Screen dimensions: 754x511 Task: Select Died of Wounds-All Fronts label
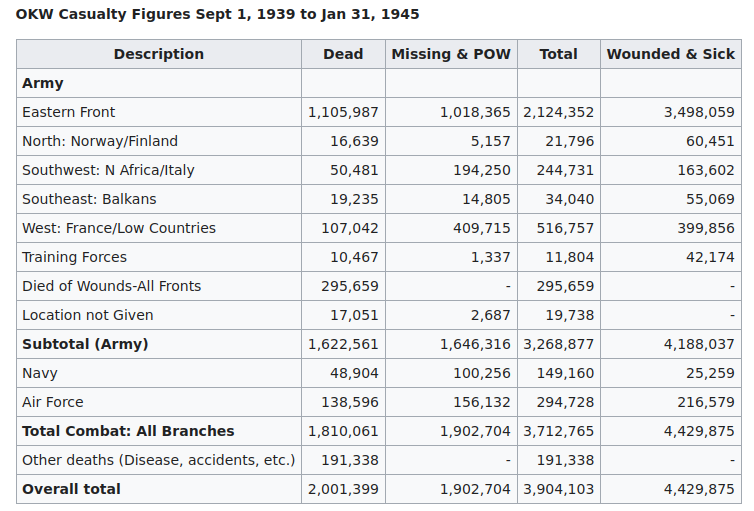(111, 286)
